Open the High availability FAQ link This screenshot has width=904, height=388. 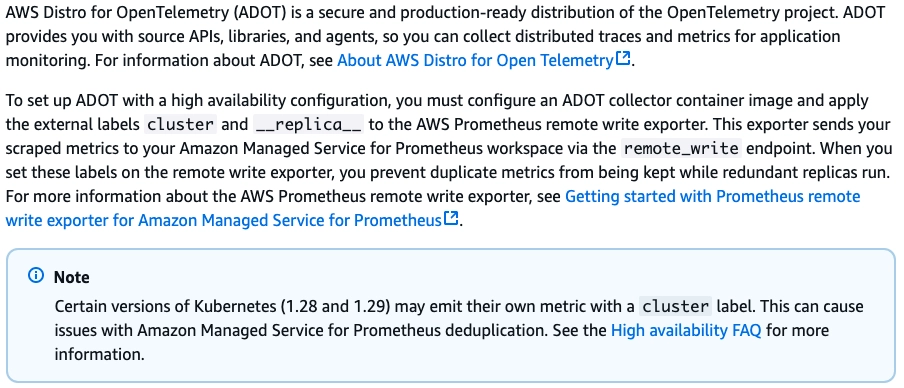(686, 330)
